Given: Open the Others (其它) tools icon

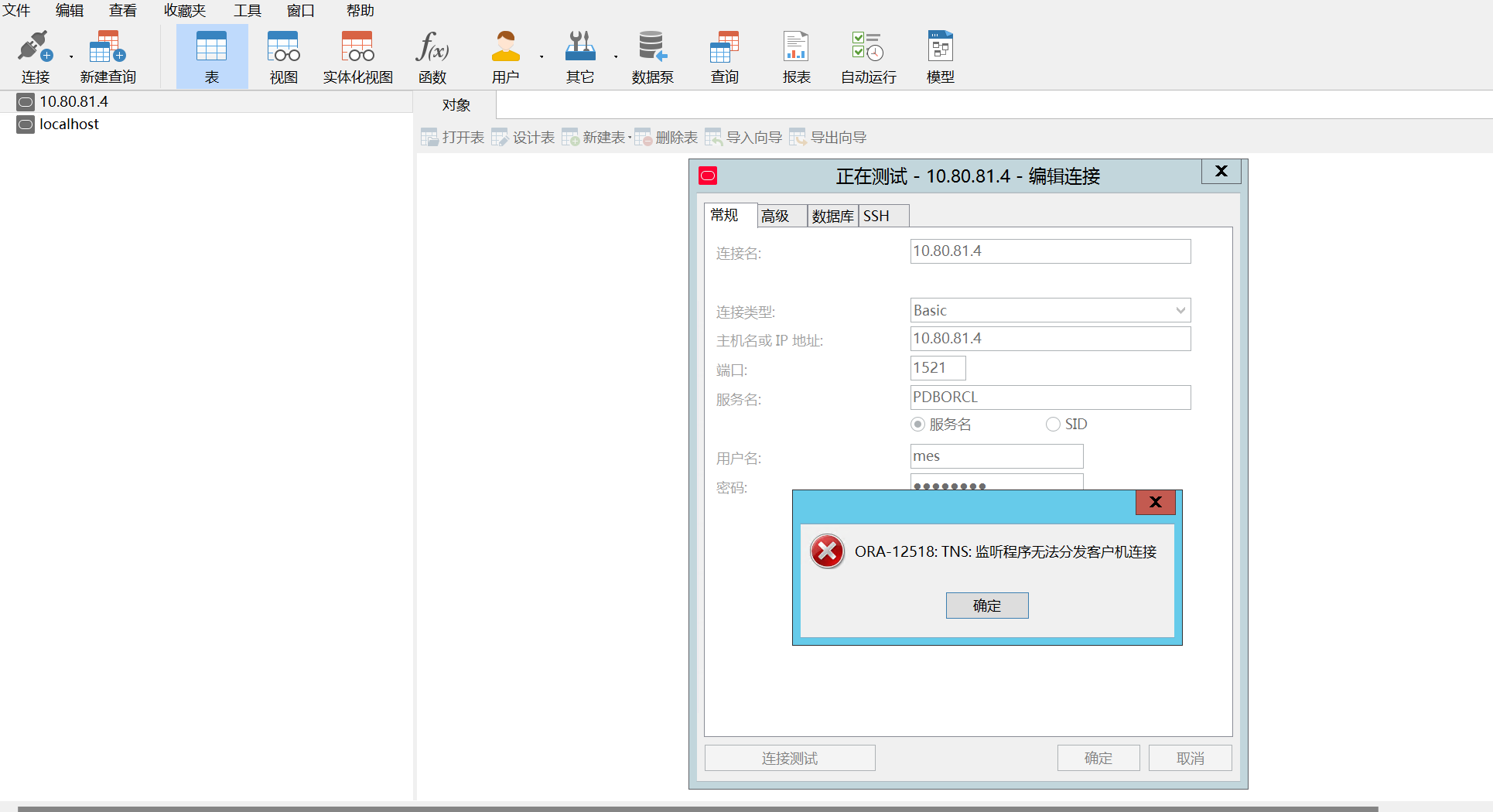Looking at the screenshot, I should (580, 46).
